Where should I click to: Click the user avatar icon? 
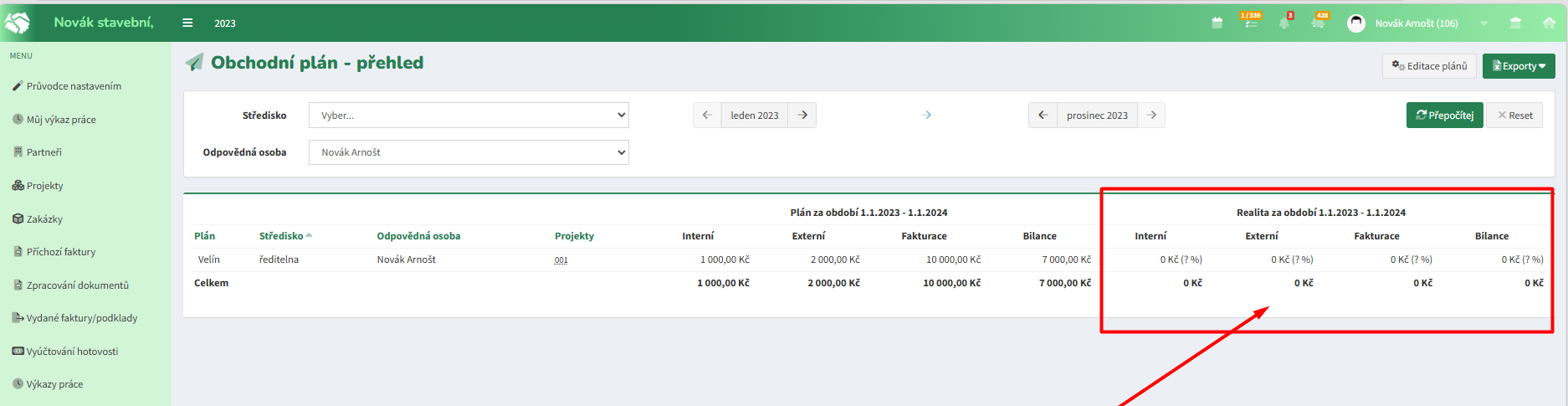1356,23
